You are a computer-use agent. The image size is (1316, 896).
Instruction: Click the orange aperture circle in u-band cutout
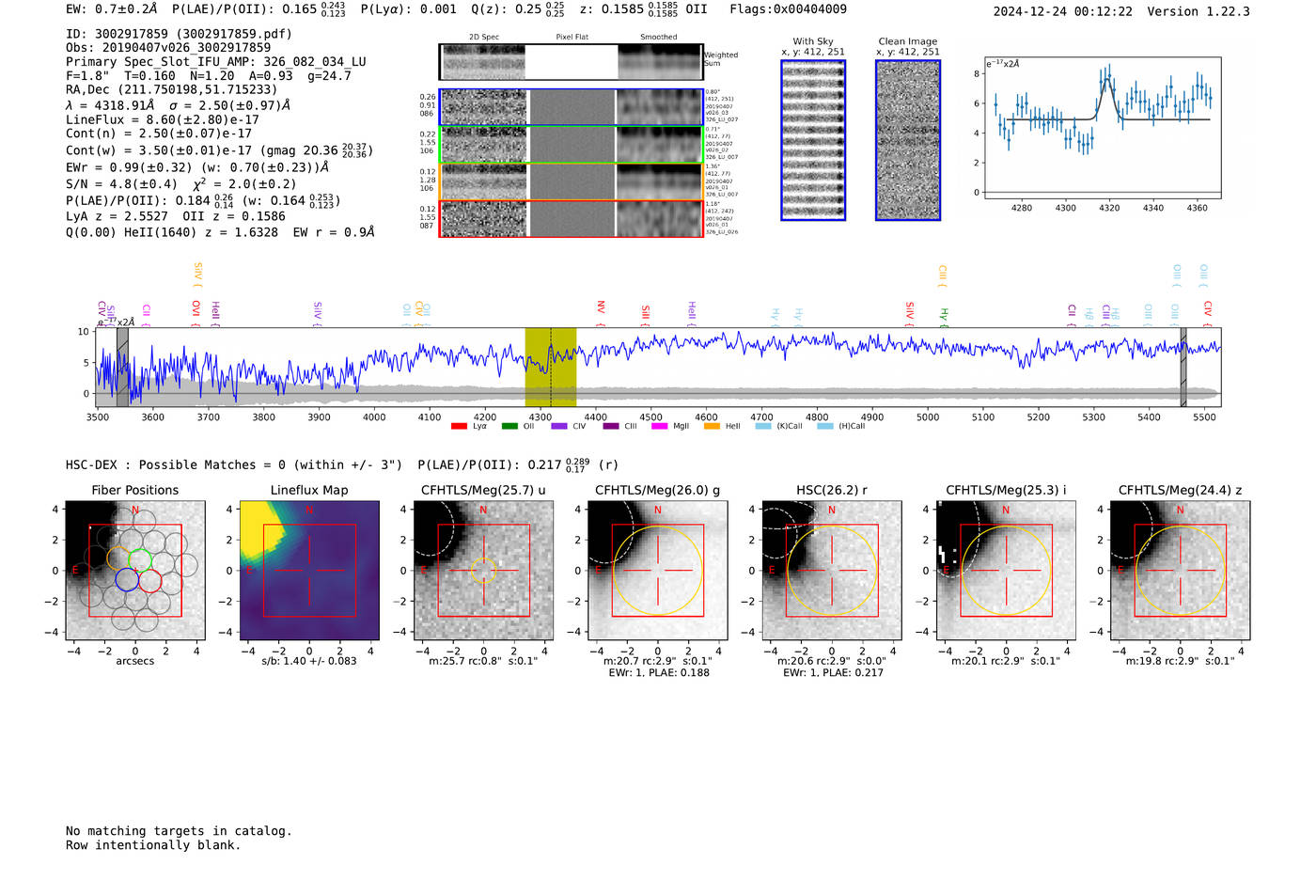483,571
